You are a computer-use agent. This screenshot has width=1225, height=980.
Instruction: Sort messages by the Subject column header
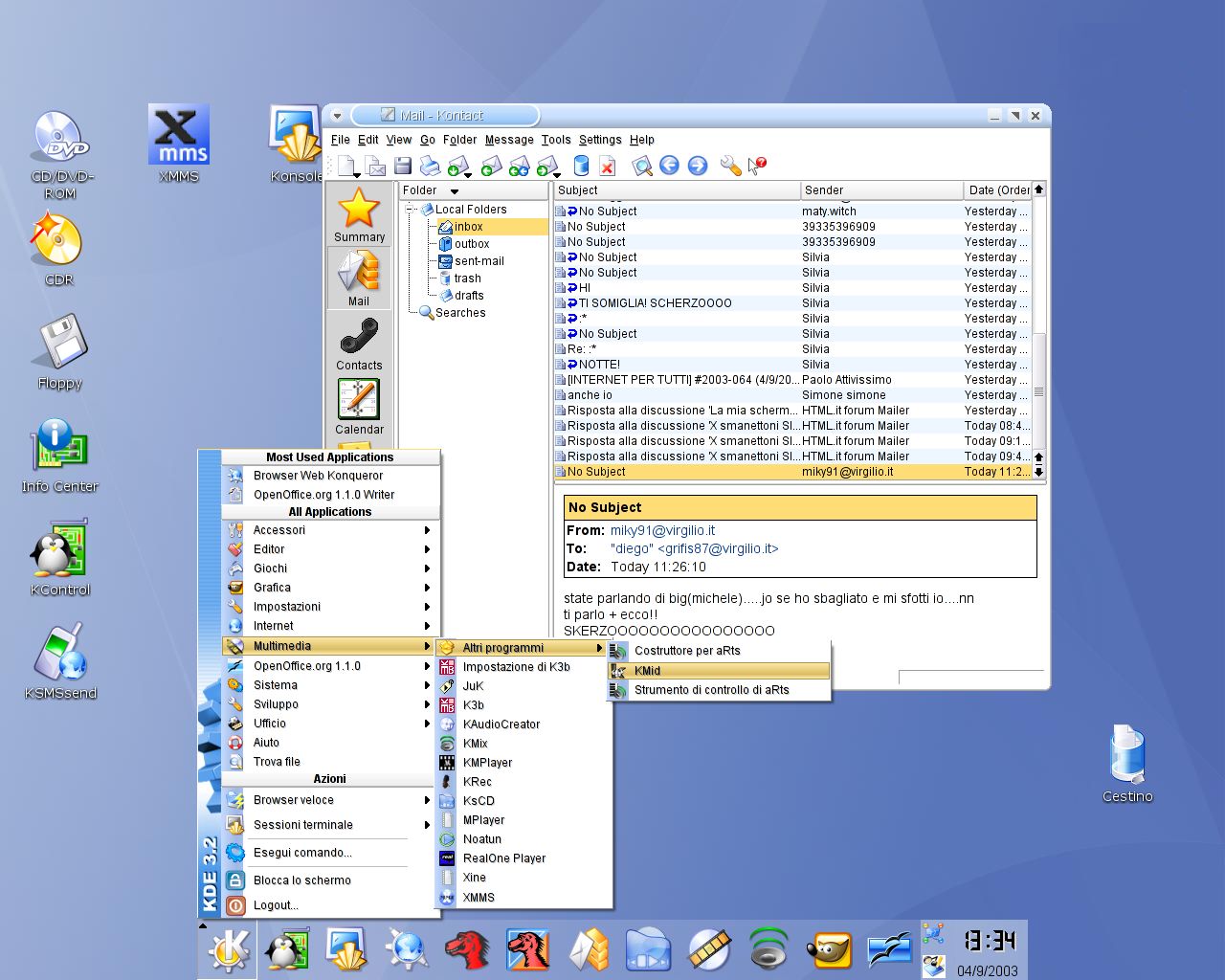pyautogui.click(x=677, y=190)
